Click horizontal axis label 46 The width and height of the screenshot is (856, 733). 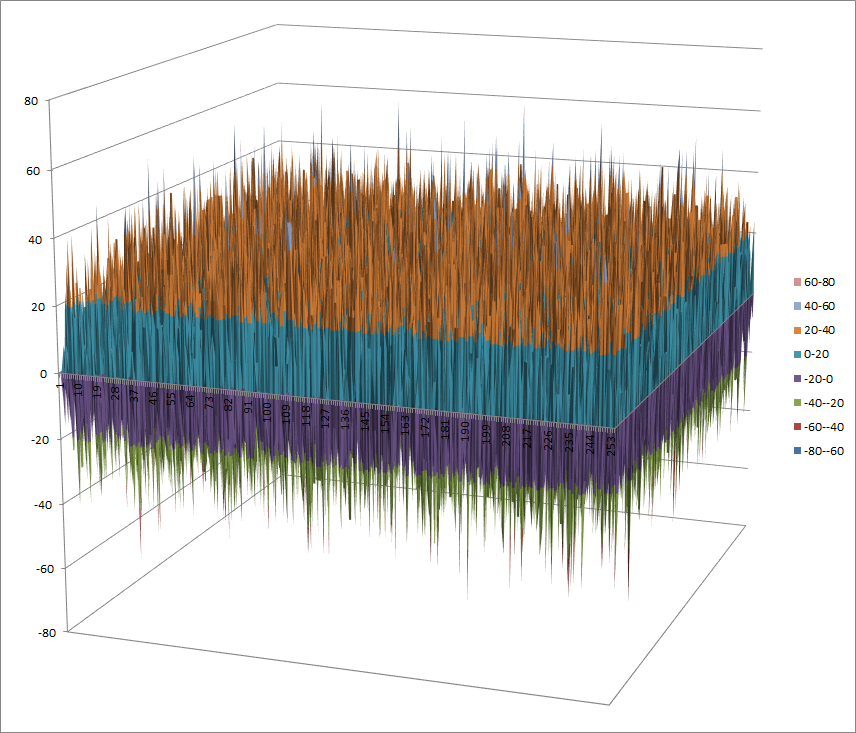(x=153, y=398)
